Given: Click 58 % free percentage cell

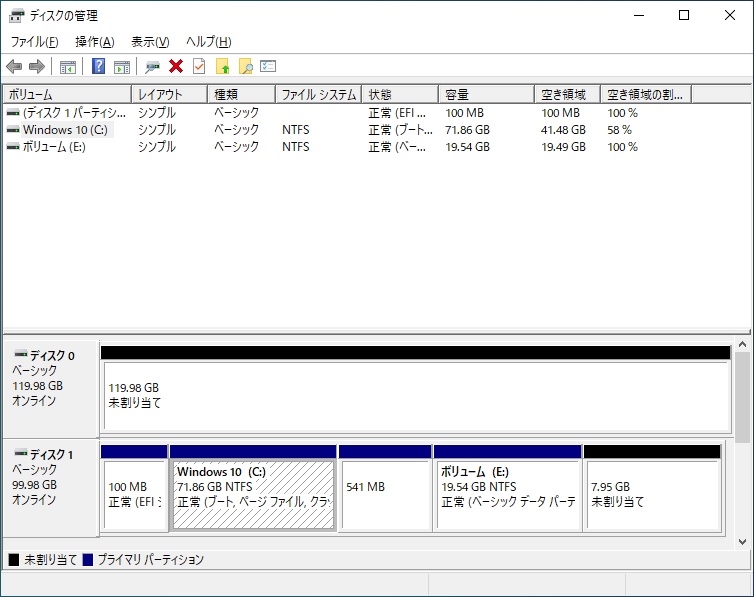Looking at the screenshot, I should click(x=619, y=130).
